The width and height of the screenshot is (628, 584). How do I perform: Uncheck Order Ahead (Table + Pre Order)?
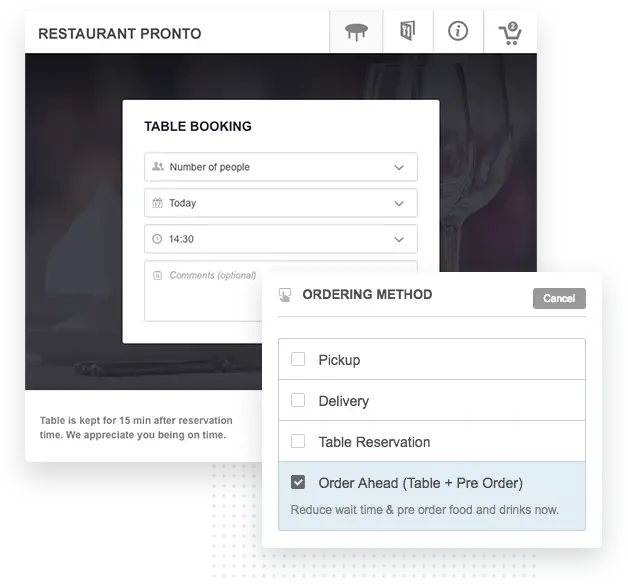(298, 482)
